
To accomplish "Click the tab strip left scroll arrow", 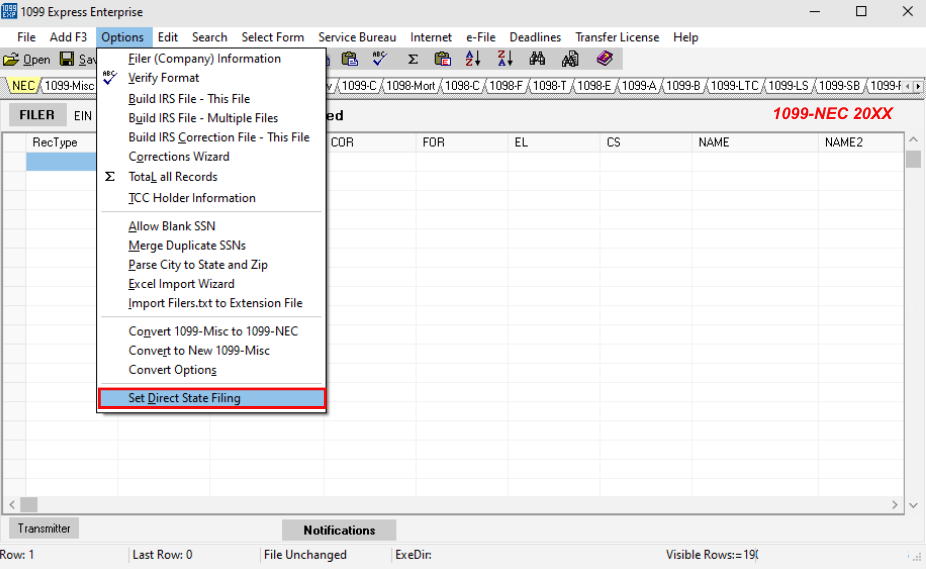I will [x=908, y=86].
